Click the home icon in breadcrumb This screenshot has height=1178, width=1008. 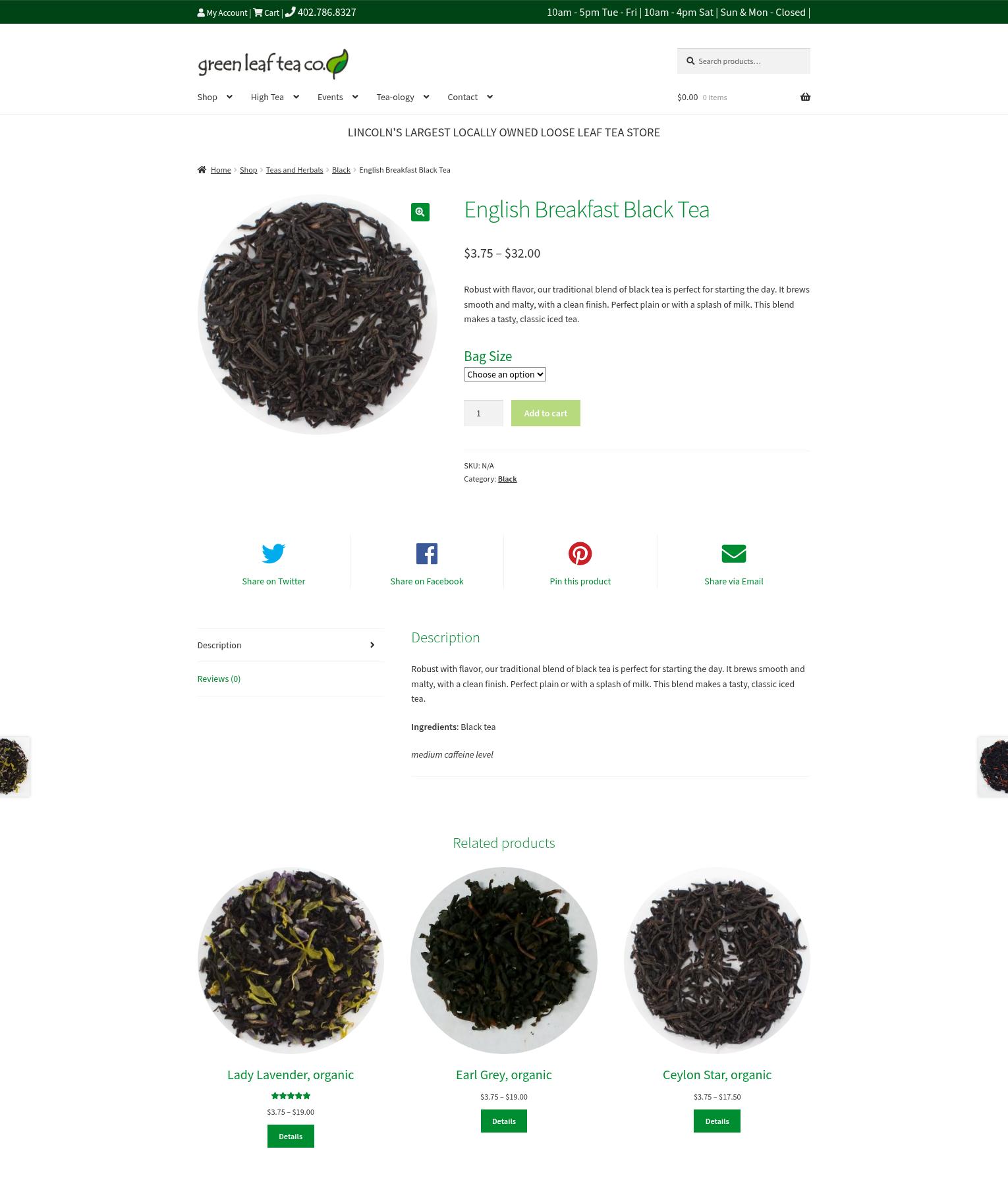pyautogui.click(x=202, y=170)
